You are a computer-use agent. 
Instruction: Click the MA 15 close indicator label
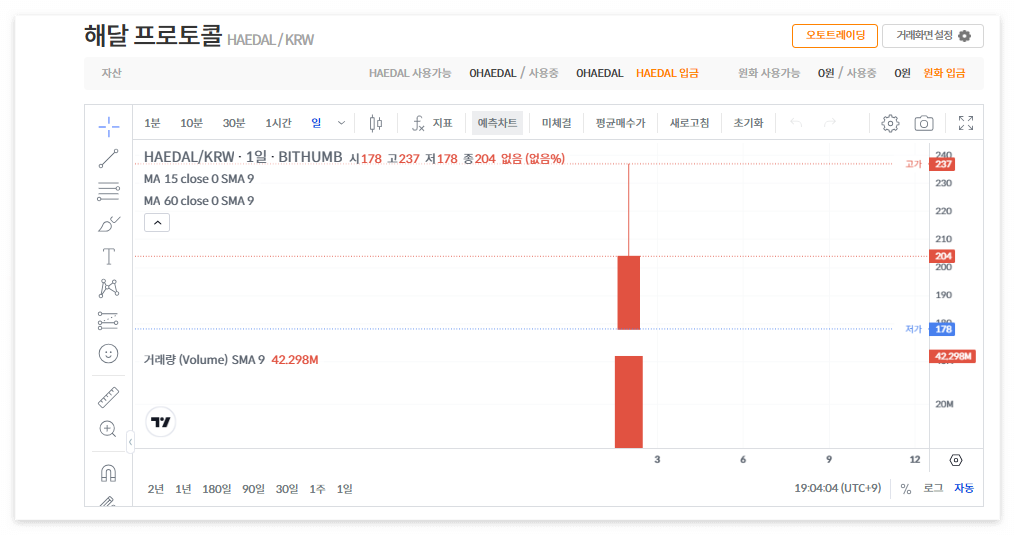click(199, 179)
